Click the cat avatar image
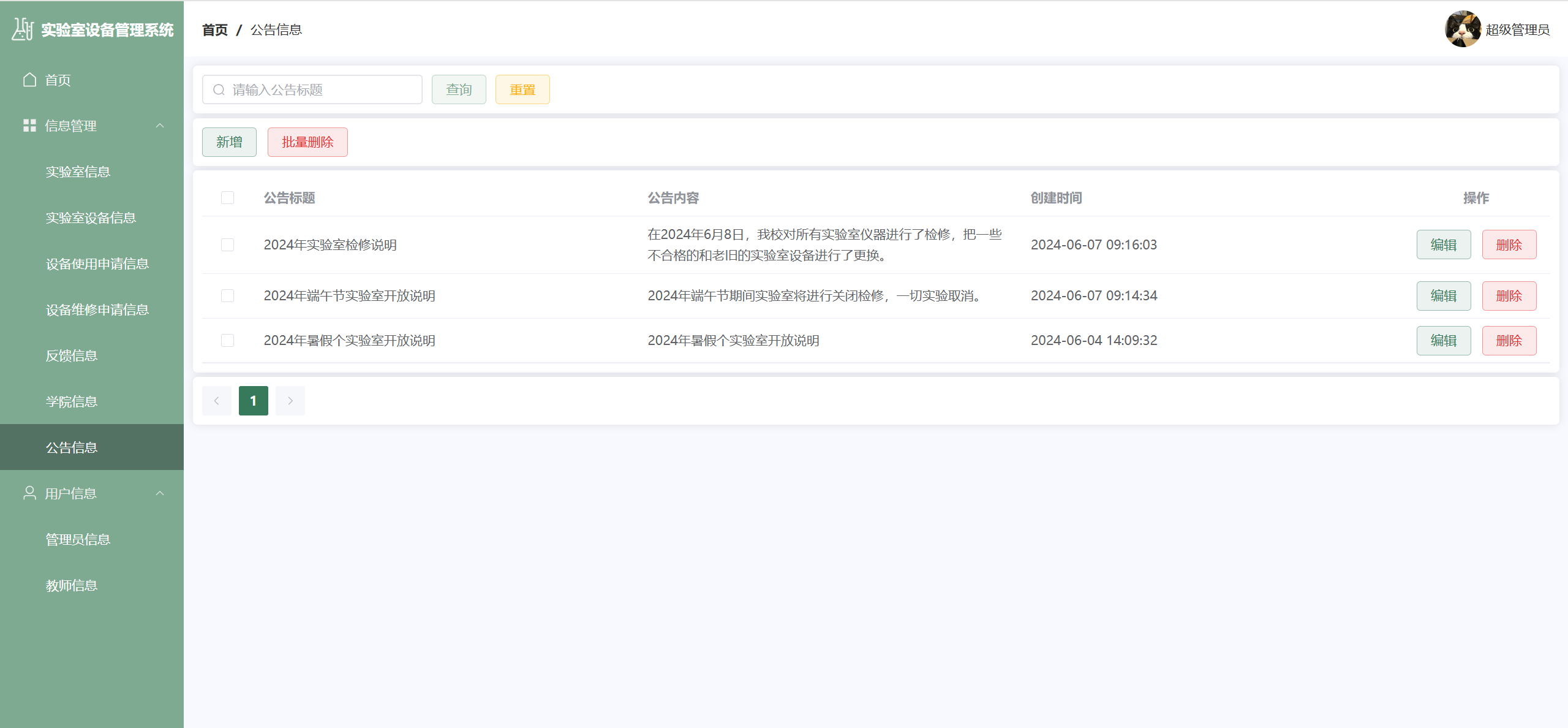This screenshot has height=728, width=1568. [1463, 29]
